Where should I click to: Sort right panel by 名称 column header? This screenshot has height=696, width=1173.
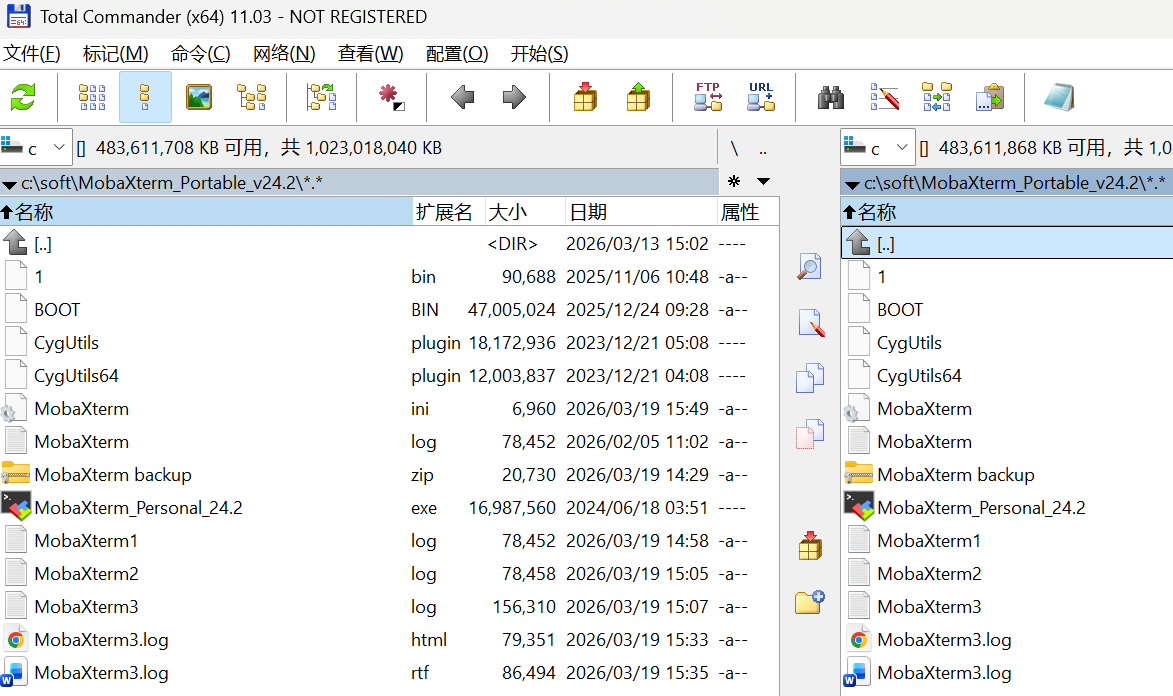click(x=1007, y=212)
